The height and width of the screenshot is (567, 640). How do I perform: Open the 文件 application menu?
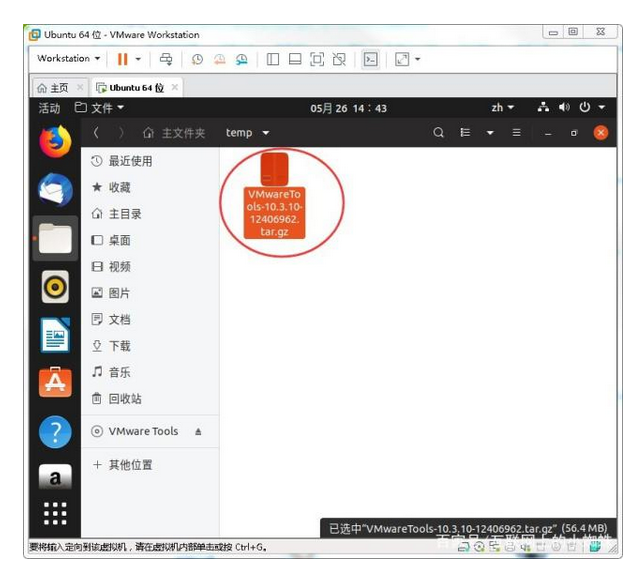tap(99, 108)
